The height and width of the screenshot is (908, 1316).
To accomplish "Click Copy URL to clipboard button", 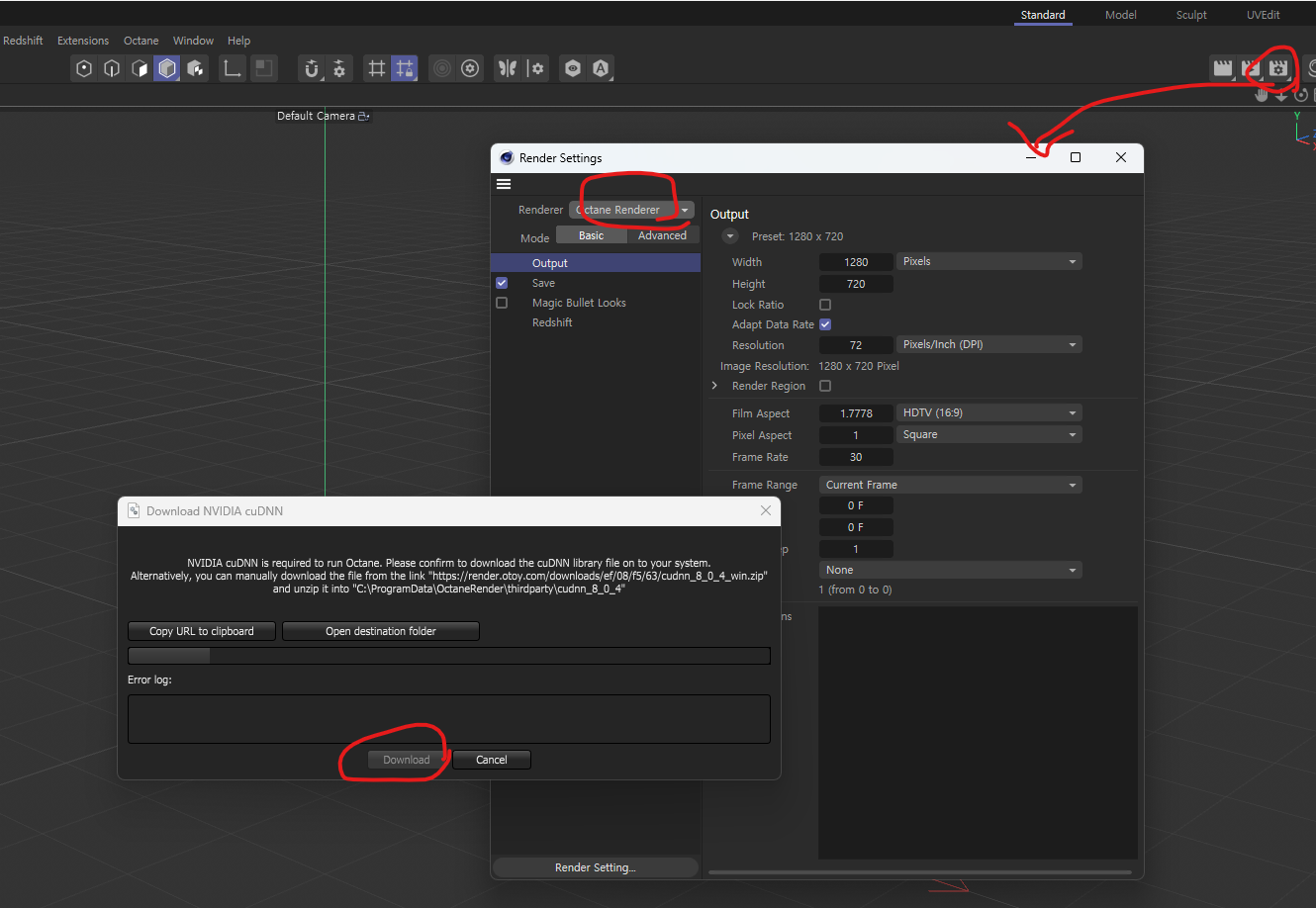I will pyautogui.click(x=202, y=631).
